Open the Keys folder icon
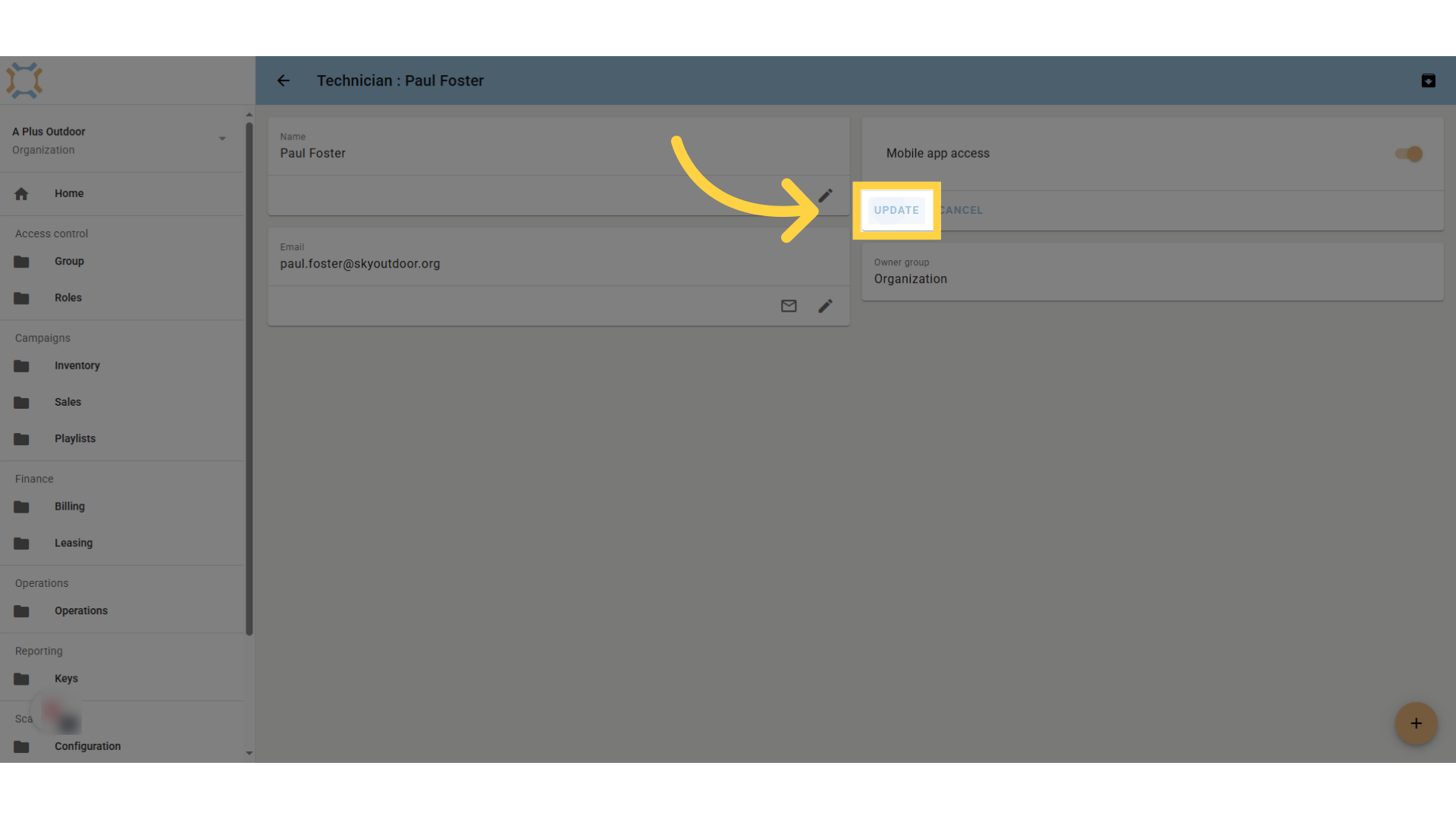1456x819 pixels. point(21,679)
